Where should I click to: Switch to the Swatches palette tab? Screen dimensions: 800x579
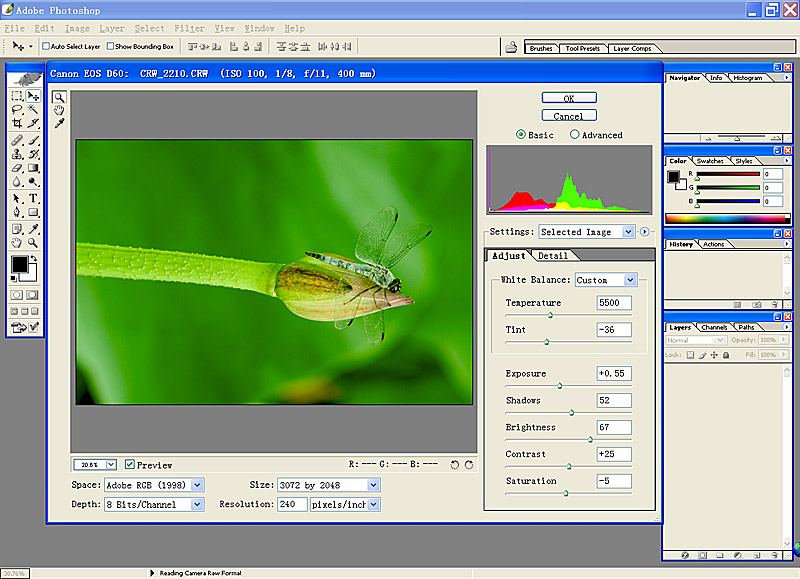pyautogui.click(x=710, y=161)
